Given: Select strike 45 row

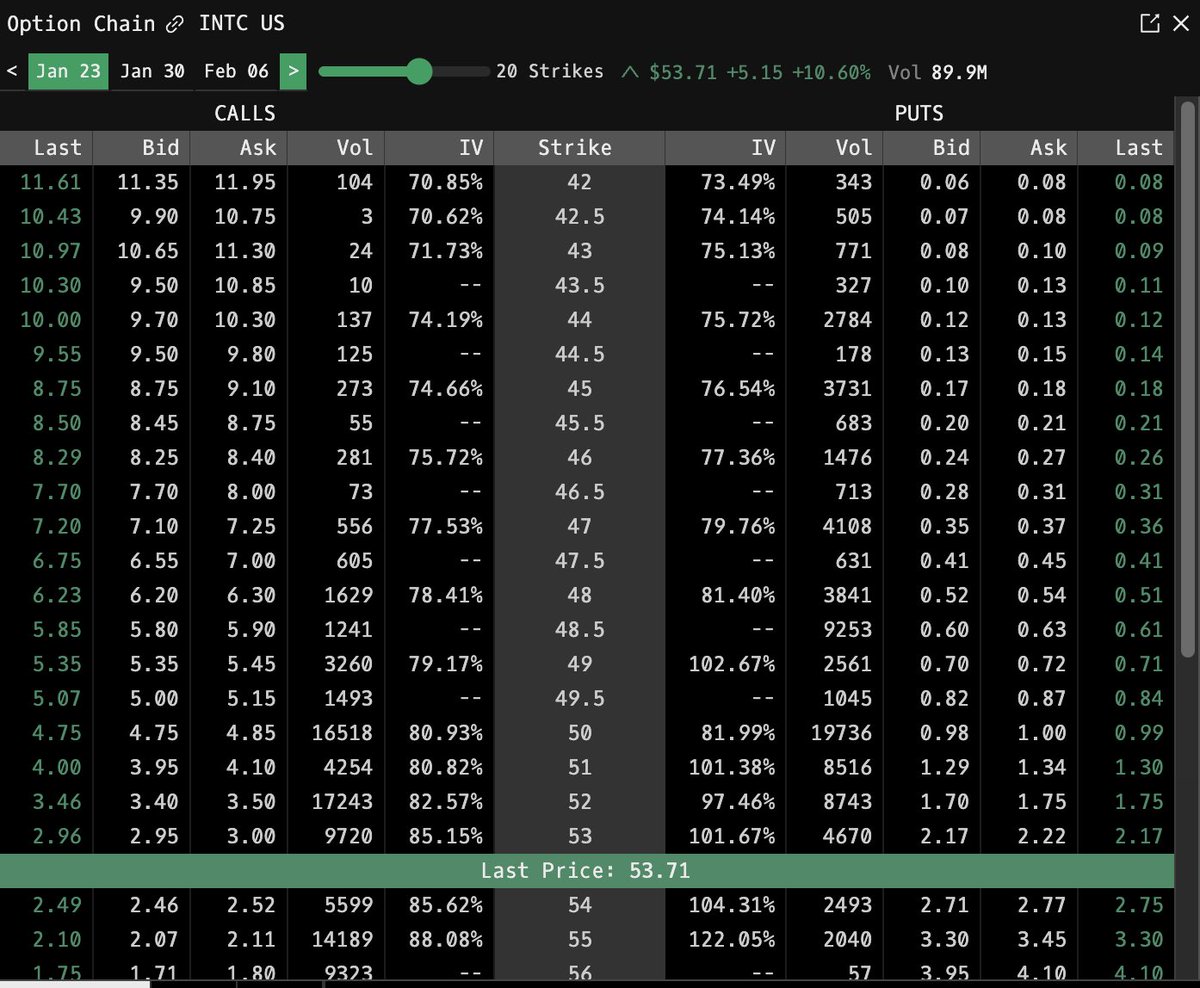Looking at the screenshot, I should tap(587, 388).
